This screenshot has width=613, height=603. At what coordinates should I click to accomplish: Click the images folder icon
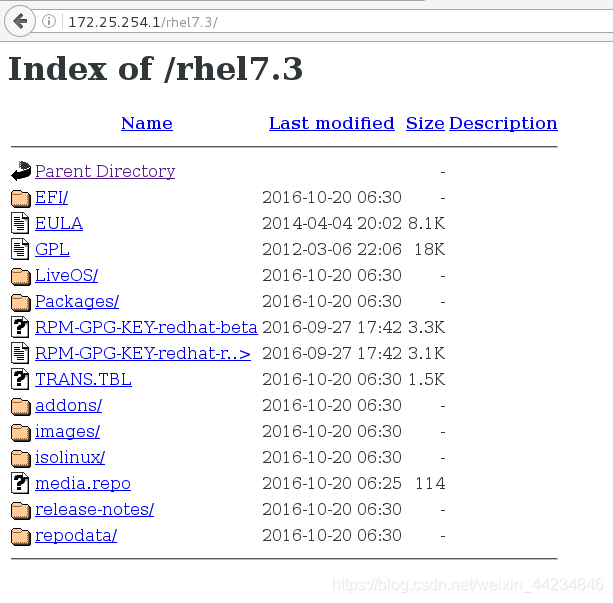coord(21,432)
